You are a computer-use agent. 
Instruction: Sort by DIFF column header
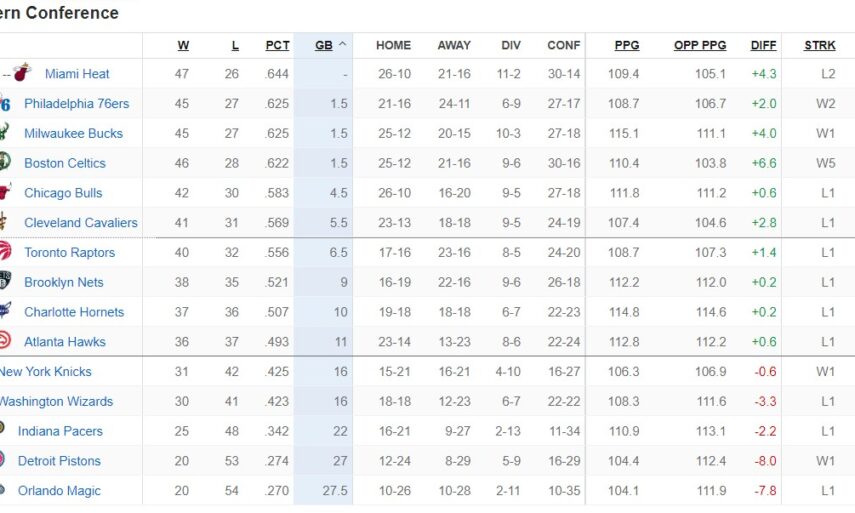763,45
